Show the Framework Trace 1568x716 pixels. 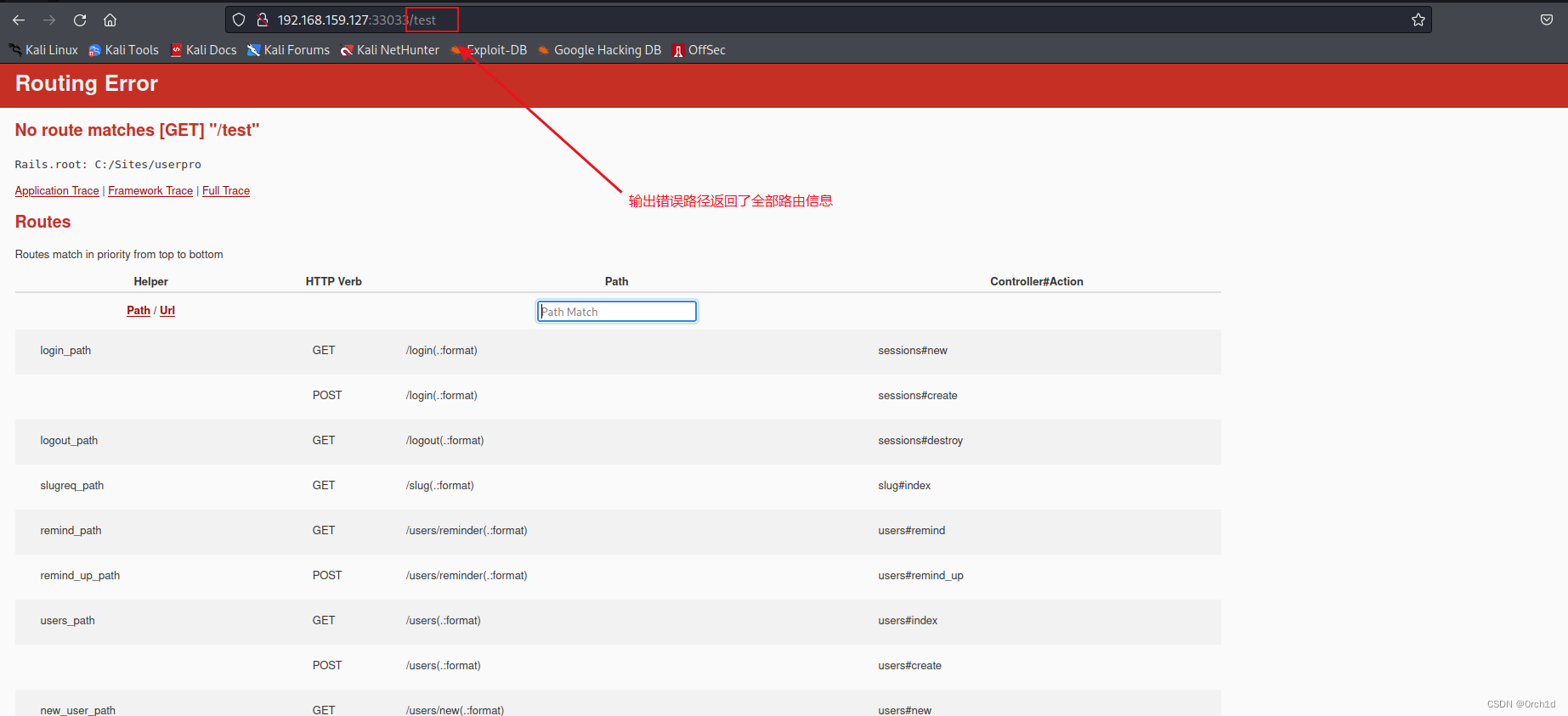[x=150, y=191]
